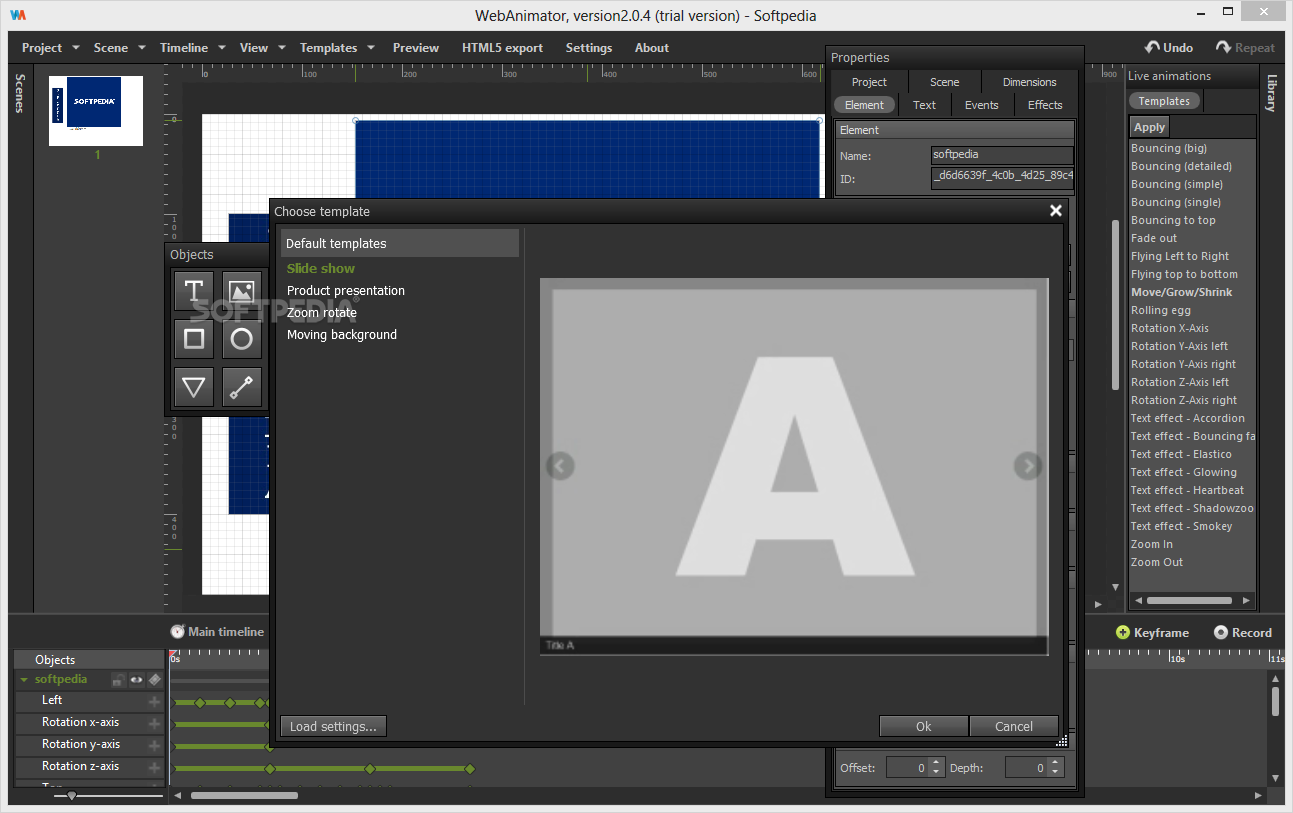Image resolution: width=1293 pixels, height=813 pixels.
Task: Open the Project tab in Properties
Action: 869,82
